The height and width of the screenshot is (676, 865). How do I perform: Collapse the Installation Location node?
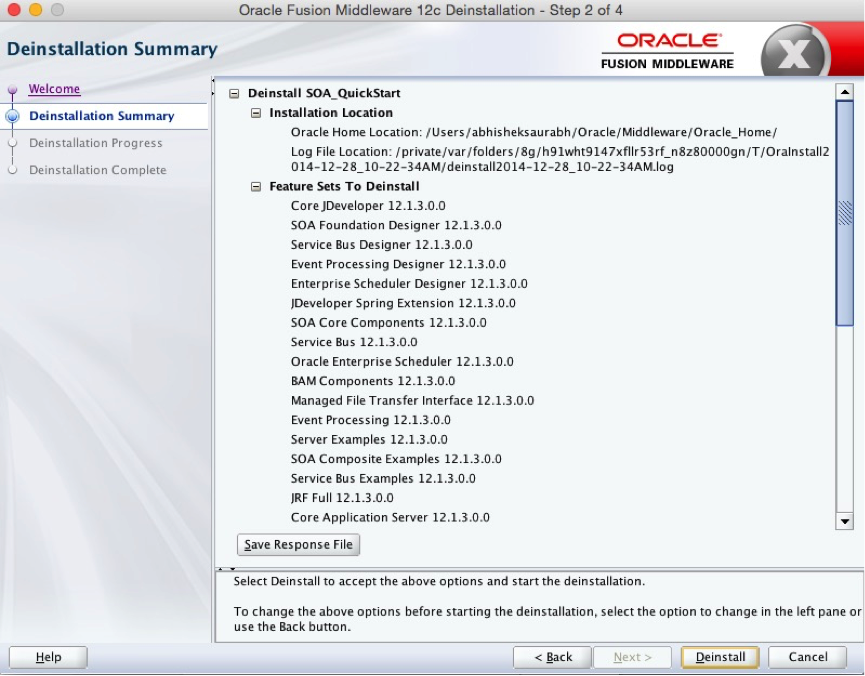click(x=255, y=113)
